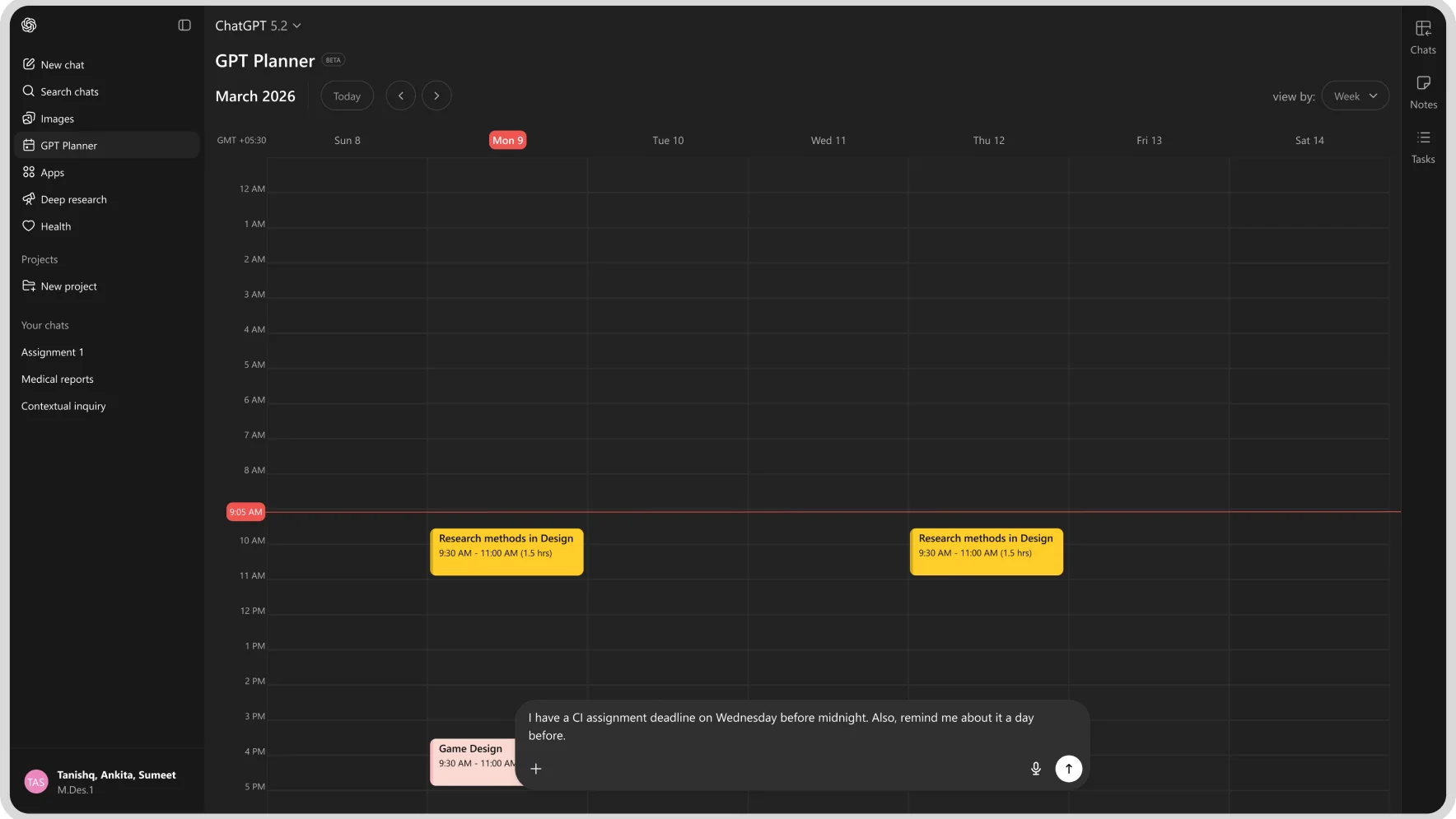
Task: Click the GMT +05:30 timezone label
Action: tap(241, 141)
